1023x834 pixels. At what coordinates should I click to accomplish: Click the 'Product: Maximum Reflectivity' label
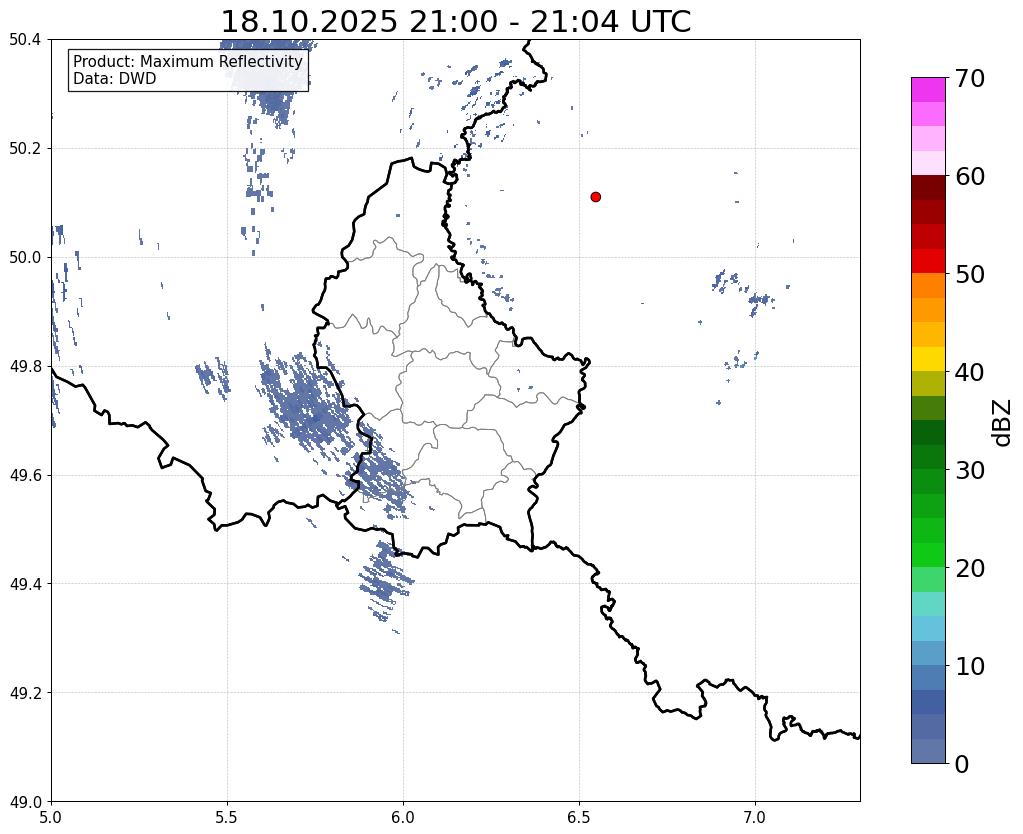pos(188,61)
